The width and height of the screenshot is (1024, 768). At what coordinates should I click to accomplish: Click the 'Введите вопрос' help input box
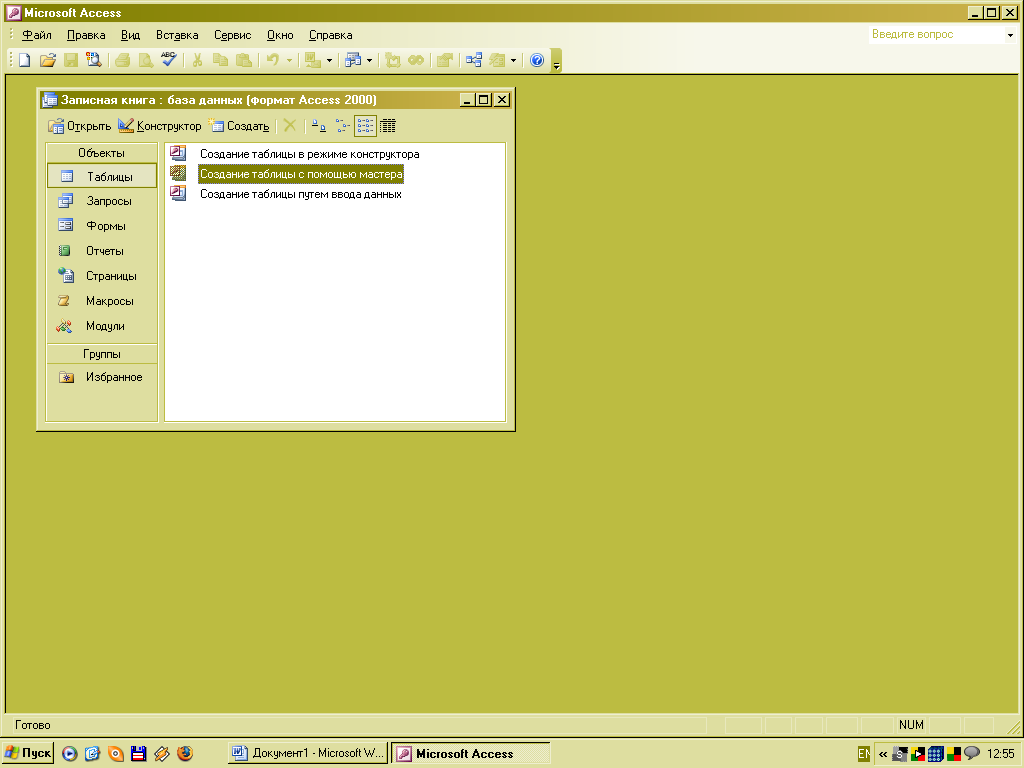coord(936,35)
